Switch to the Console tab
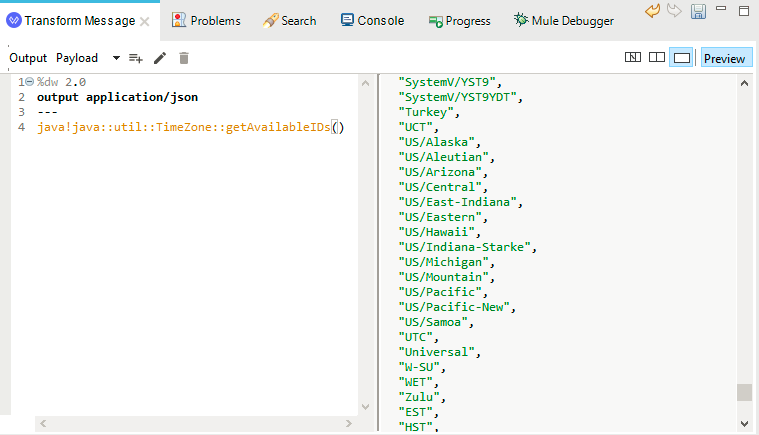 (372, 21)
